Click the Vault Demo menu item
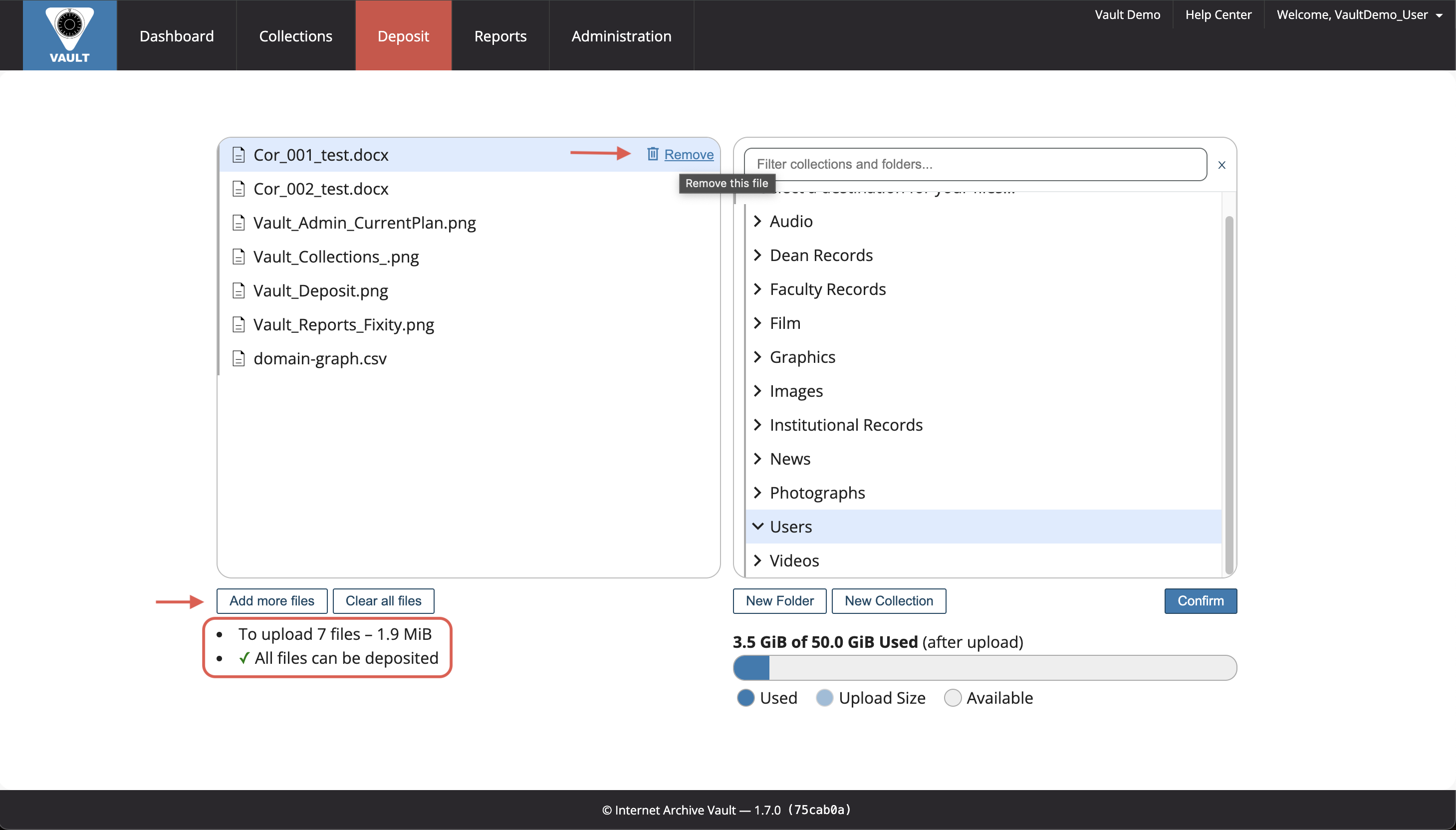The height and width of the screenshot is (830, 1456). click(1127, 15)
